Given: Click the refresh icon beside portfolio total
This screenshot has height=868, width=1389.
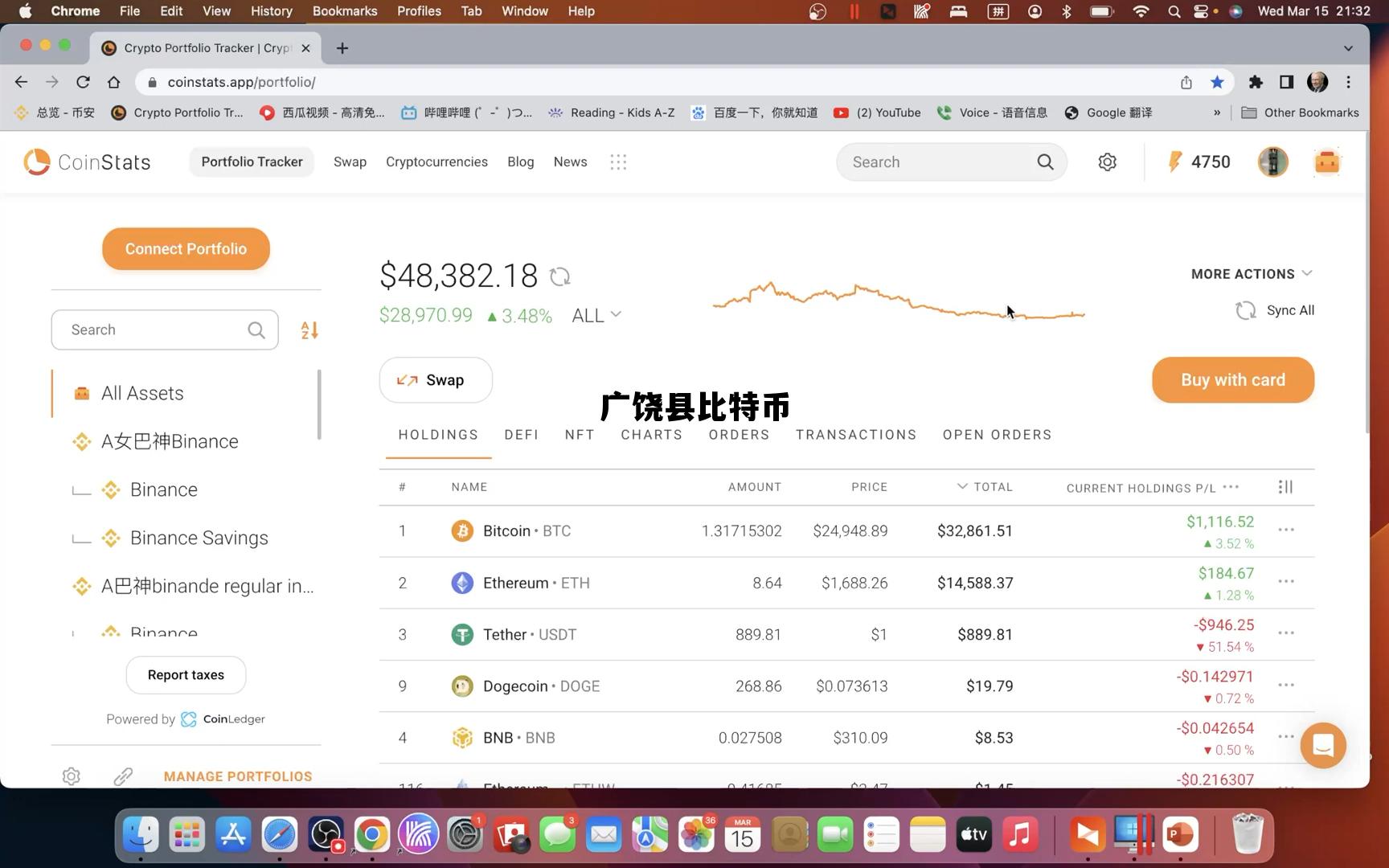Looking at the screenshot, I should pos(559,276).
